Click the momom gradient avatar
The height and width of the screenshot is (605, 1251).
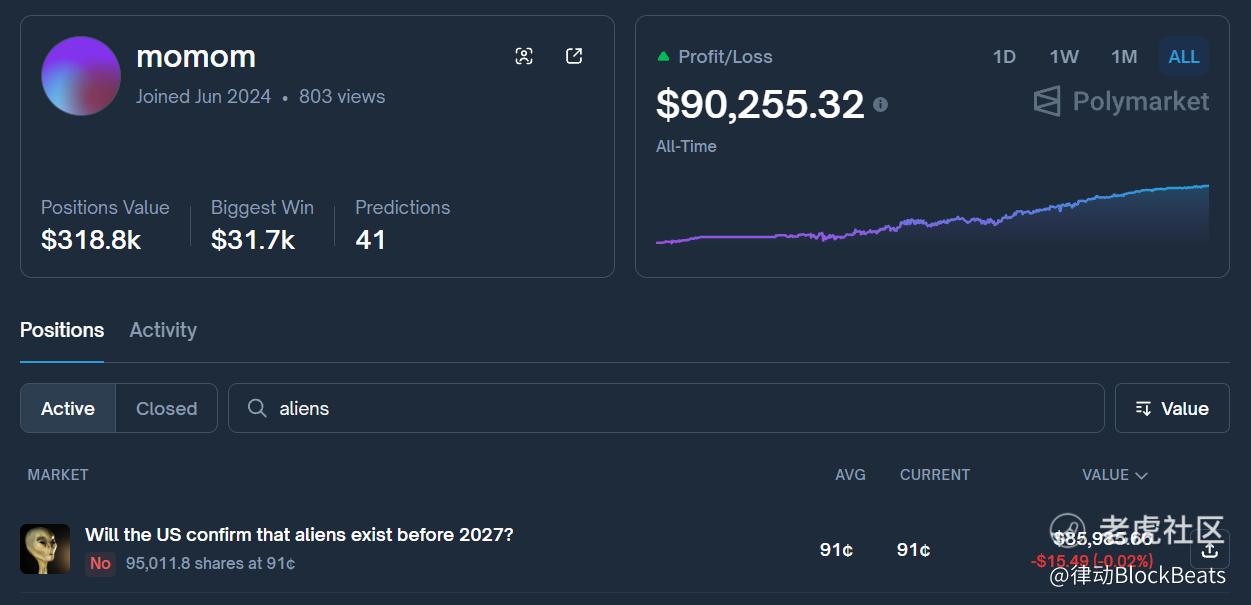pos(81,76)
